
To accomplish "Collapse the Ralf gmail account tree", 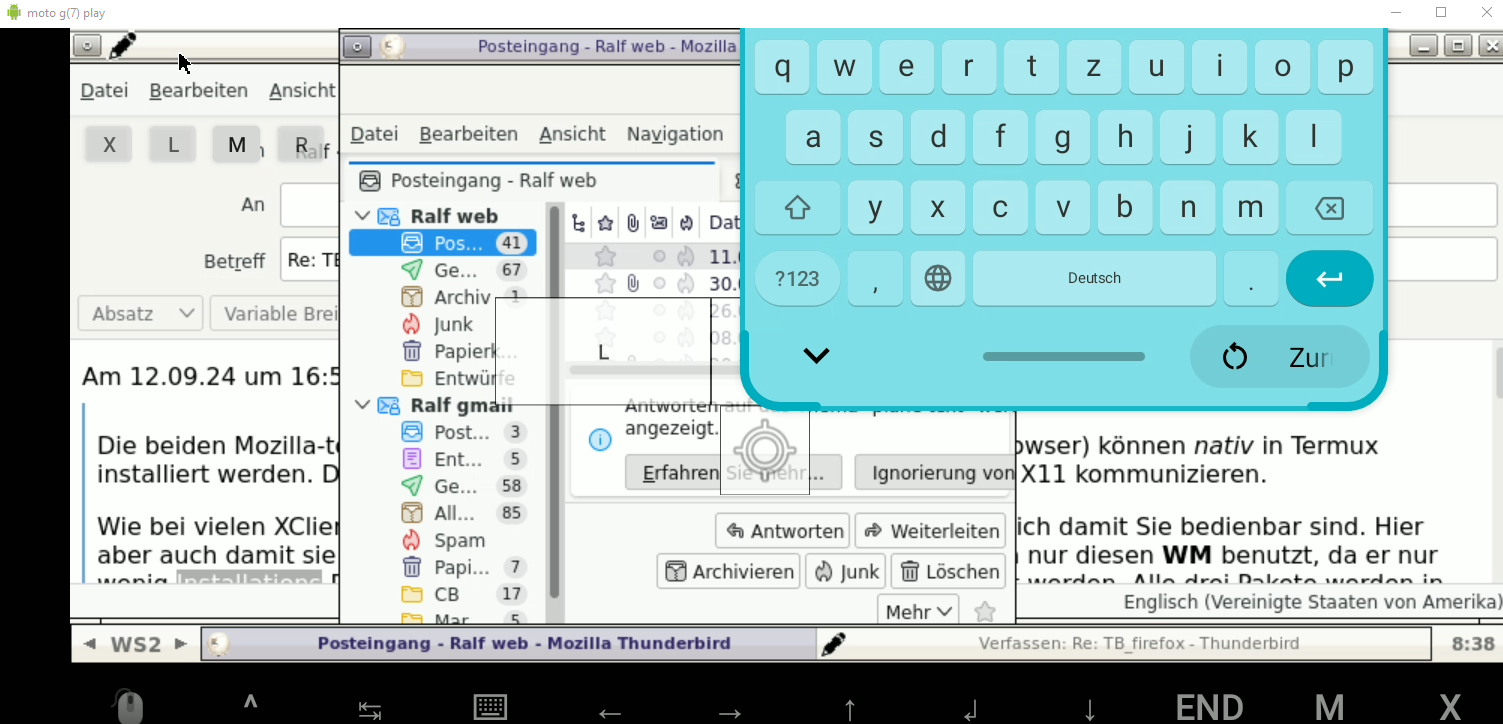I will point(363,405).
